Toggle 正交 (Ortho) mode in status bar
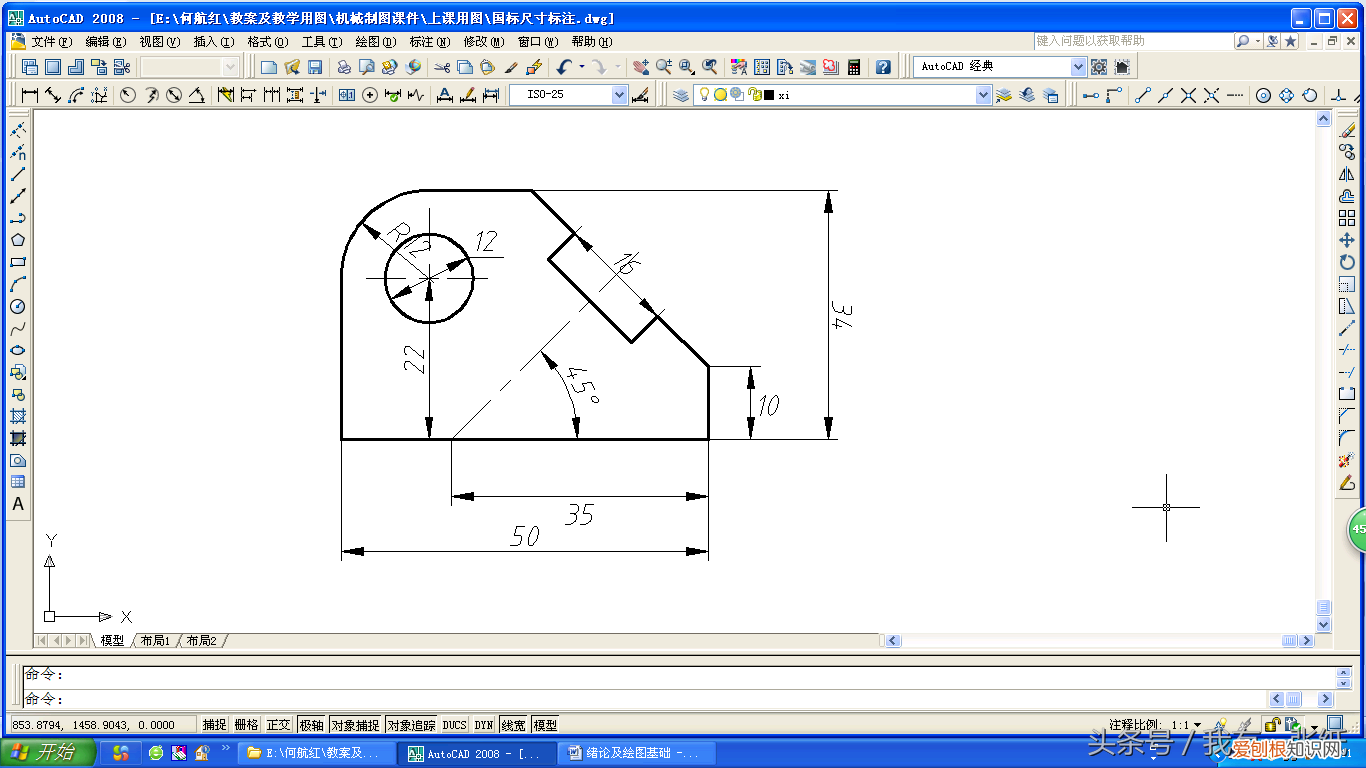Viewport: 1366px width, 768px height. pyautogui.click(x=279, y=725)
